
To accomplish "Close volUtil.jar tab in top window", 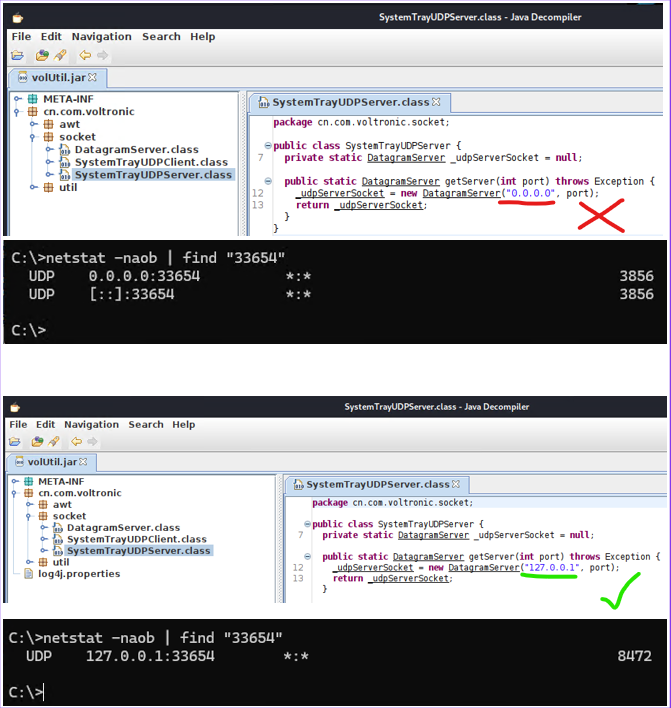I will (93, 77).
